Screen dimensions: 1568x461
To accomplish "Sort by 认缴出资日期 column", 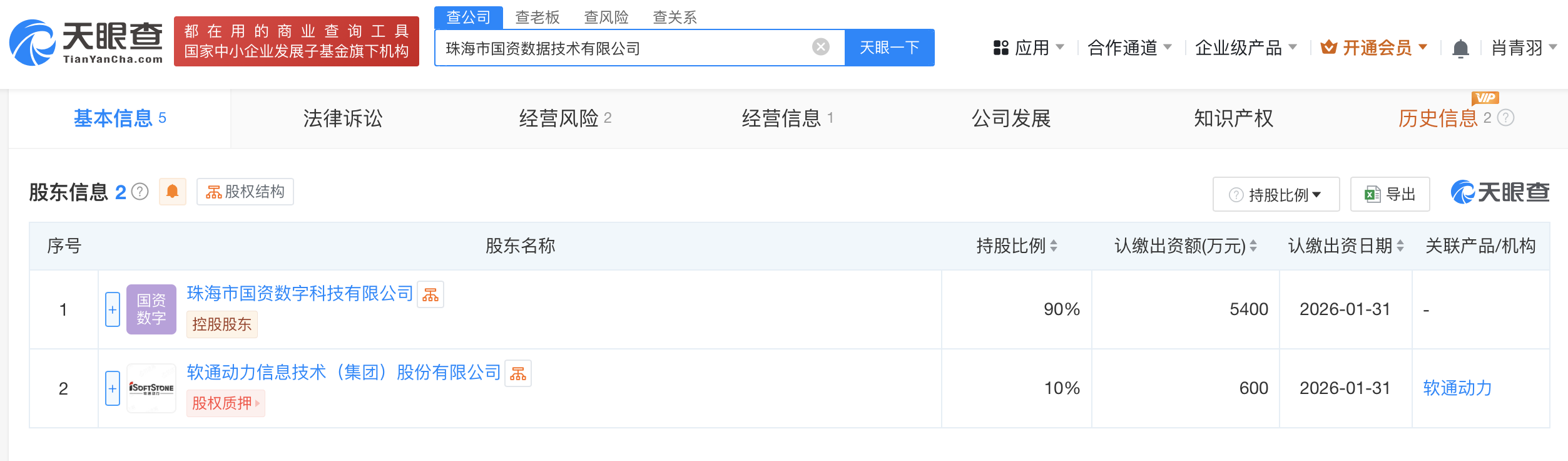I will pos(1400,246).
